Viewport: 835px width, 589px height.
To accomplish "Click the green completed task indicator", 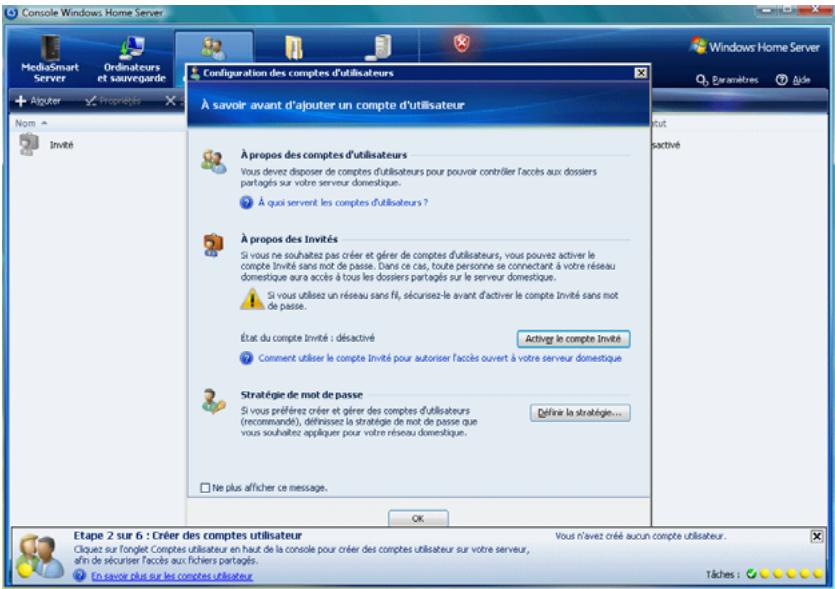I will pos(751,574).
